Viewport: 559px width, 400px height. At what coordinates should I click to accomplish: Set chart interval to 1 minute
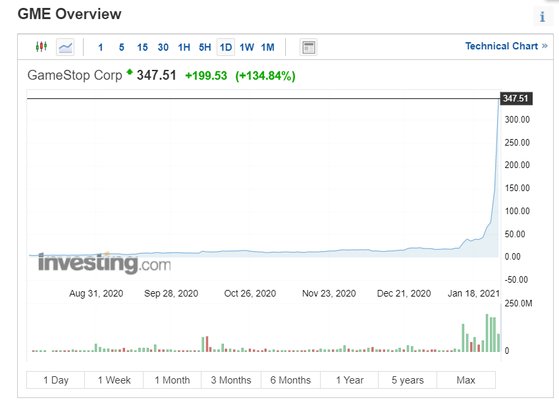(x=101, y=47)
